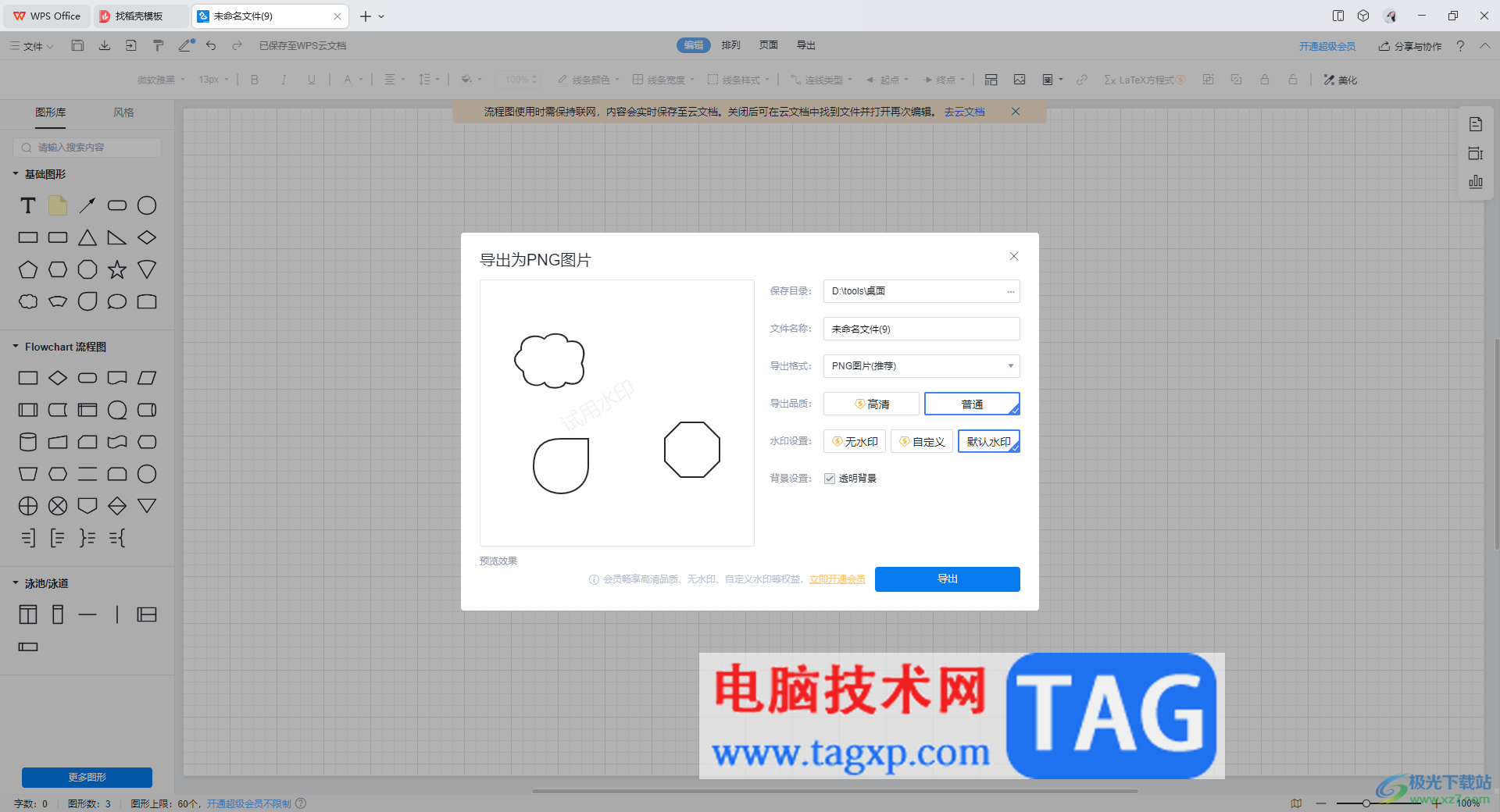Toggle the unlock icon in toolbar
1500x812 pixels.
click(x=1293, y=80)
